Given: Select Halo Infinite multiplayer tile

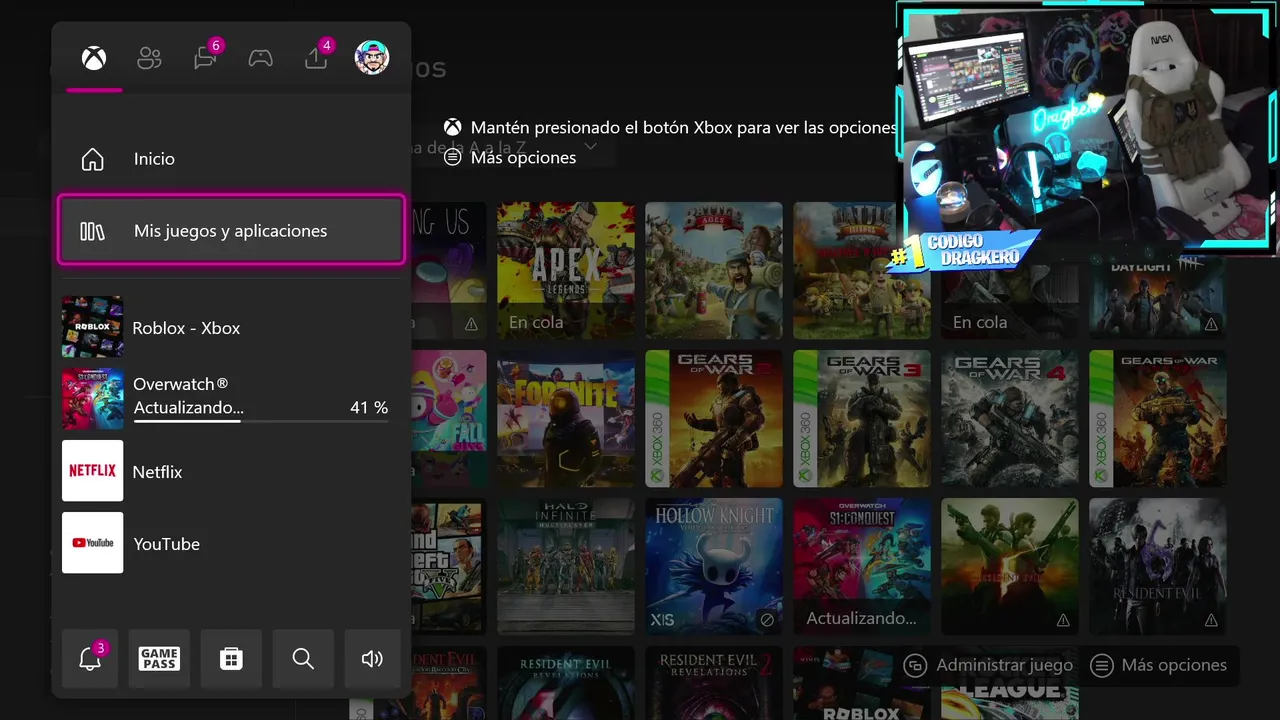Looking at the screenshot, I should [566, 566].
